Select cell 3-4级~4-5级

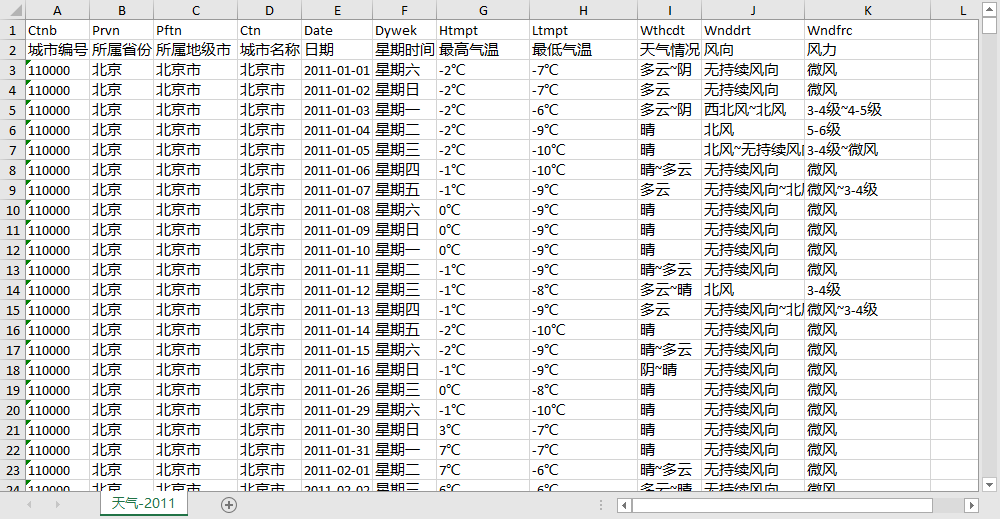pyautogui.click(x=868, y=110)
